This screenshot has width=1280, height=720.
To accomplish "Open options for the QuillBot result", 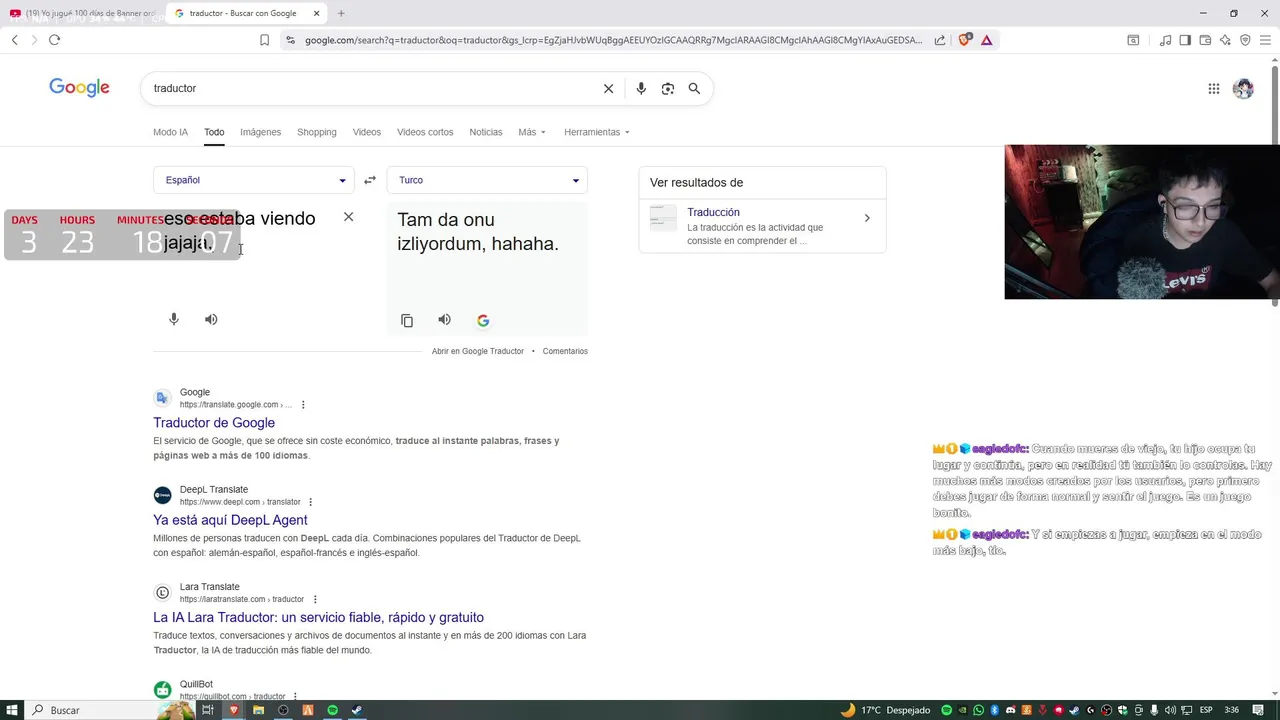I will pos(297,696).
